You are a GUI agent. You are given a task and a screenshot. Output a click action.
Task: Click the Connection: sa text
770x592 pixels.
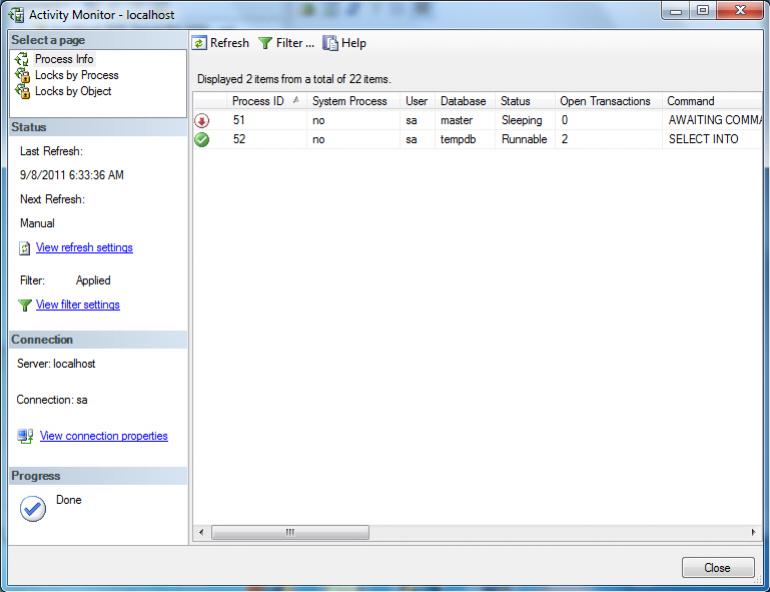tap(52, 400)
